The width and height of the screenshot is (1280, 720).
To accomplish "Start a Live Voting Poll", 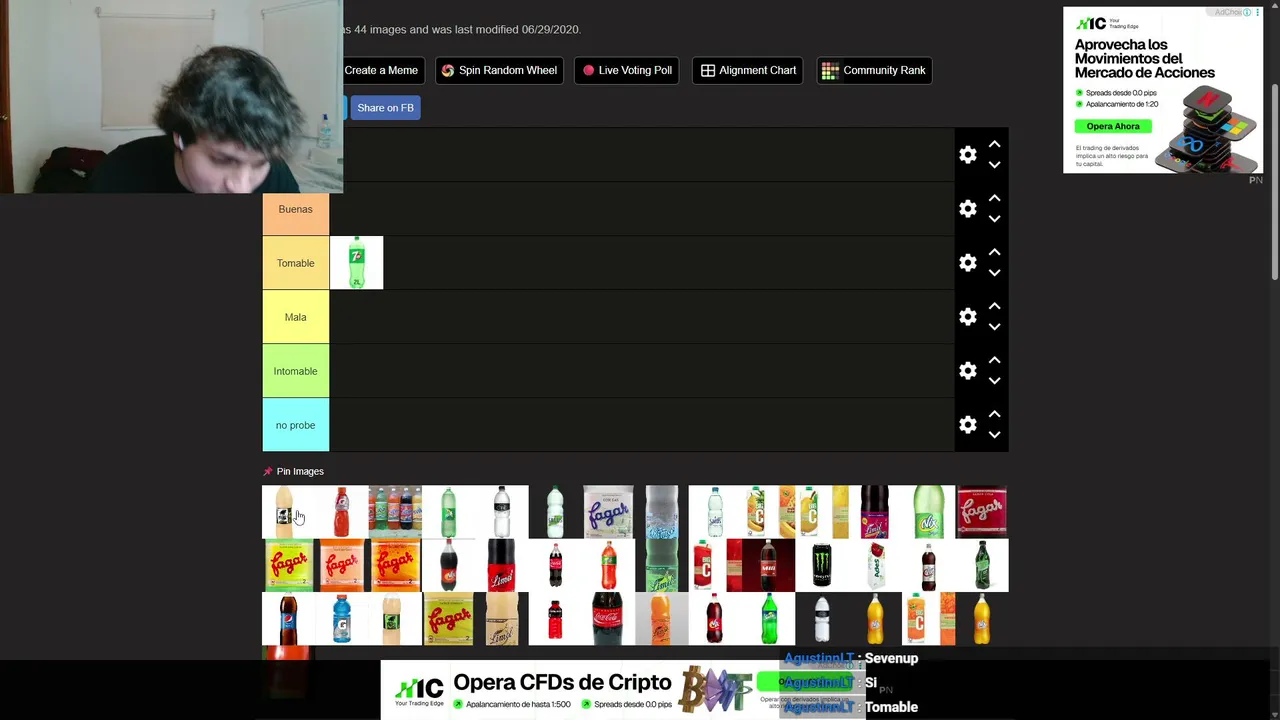I will tap(627, 70).
